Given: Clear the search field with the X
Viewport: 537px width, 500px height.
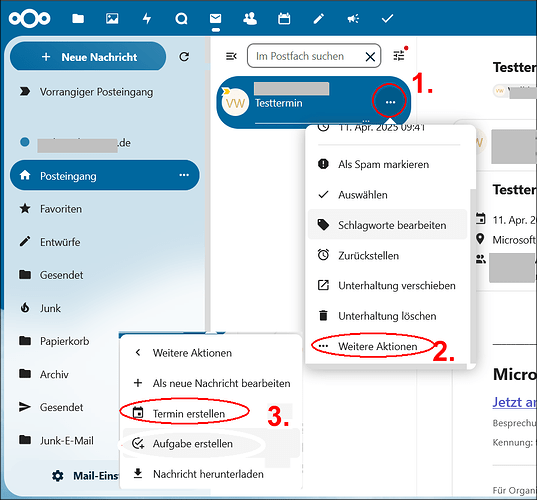Looking at the screenshot, I should click(370, 57).
